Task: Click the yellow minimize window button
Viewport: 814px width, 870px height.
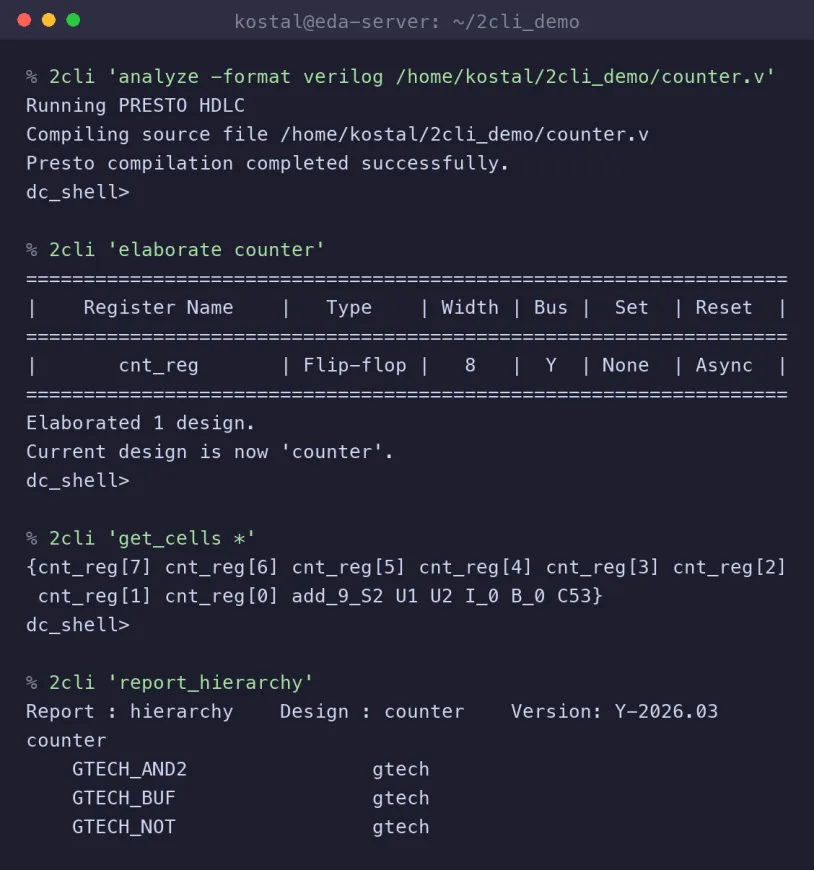Action: 49,21
